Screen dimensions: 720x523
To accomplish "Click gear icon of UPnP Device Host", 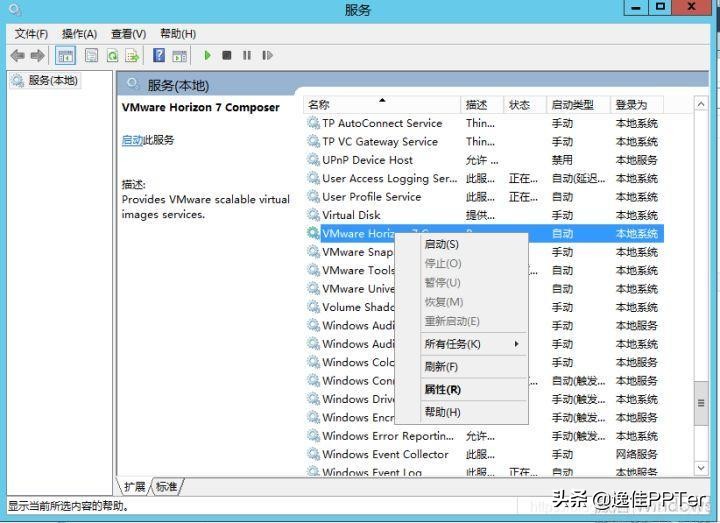I will (314, 160).
